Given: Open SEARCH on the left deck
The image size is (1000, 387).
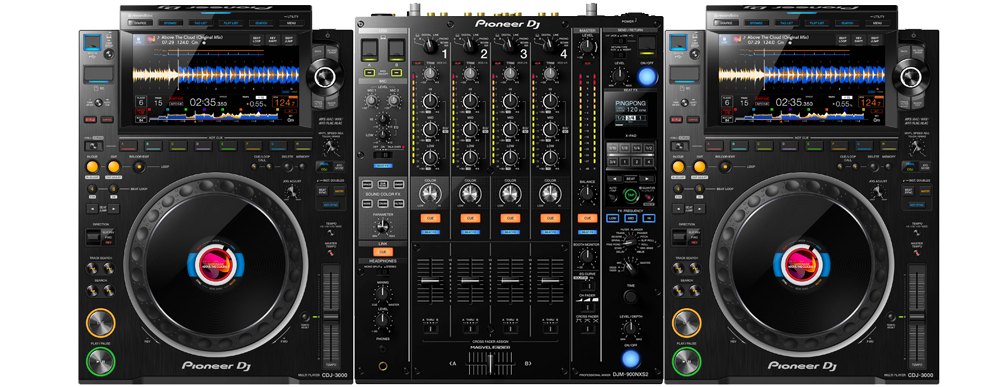Looking at the screenshot, I should tap(261, 23).
